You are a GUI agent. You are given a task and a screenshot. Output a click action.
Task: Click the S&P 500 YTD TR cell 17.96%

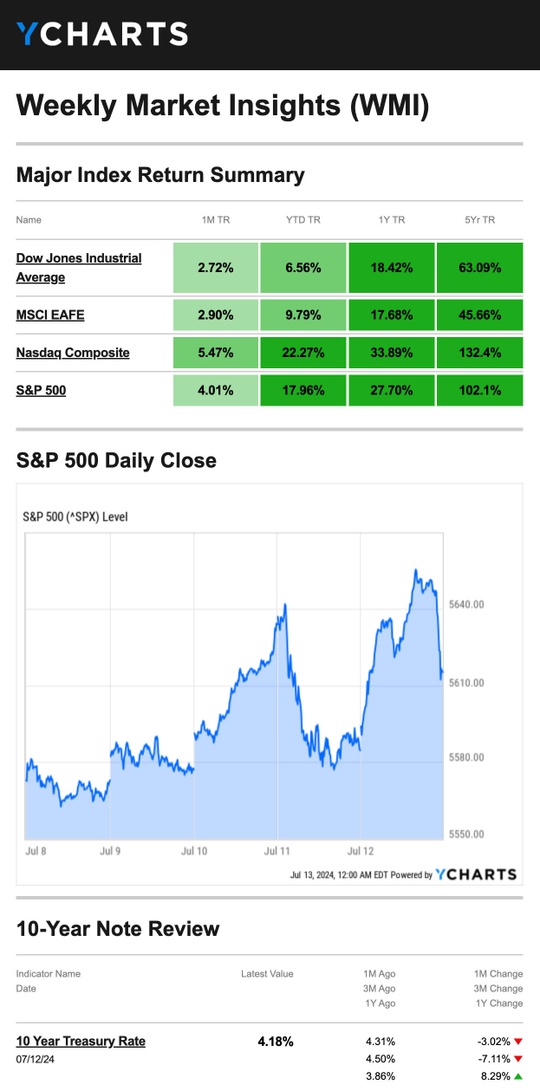(304, 390)
